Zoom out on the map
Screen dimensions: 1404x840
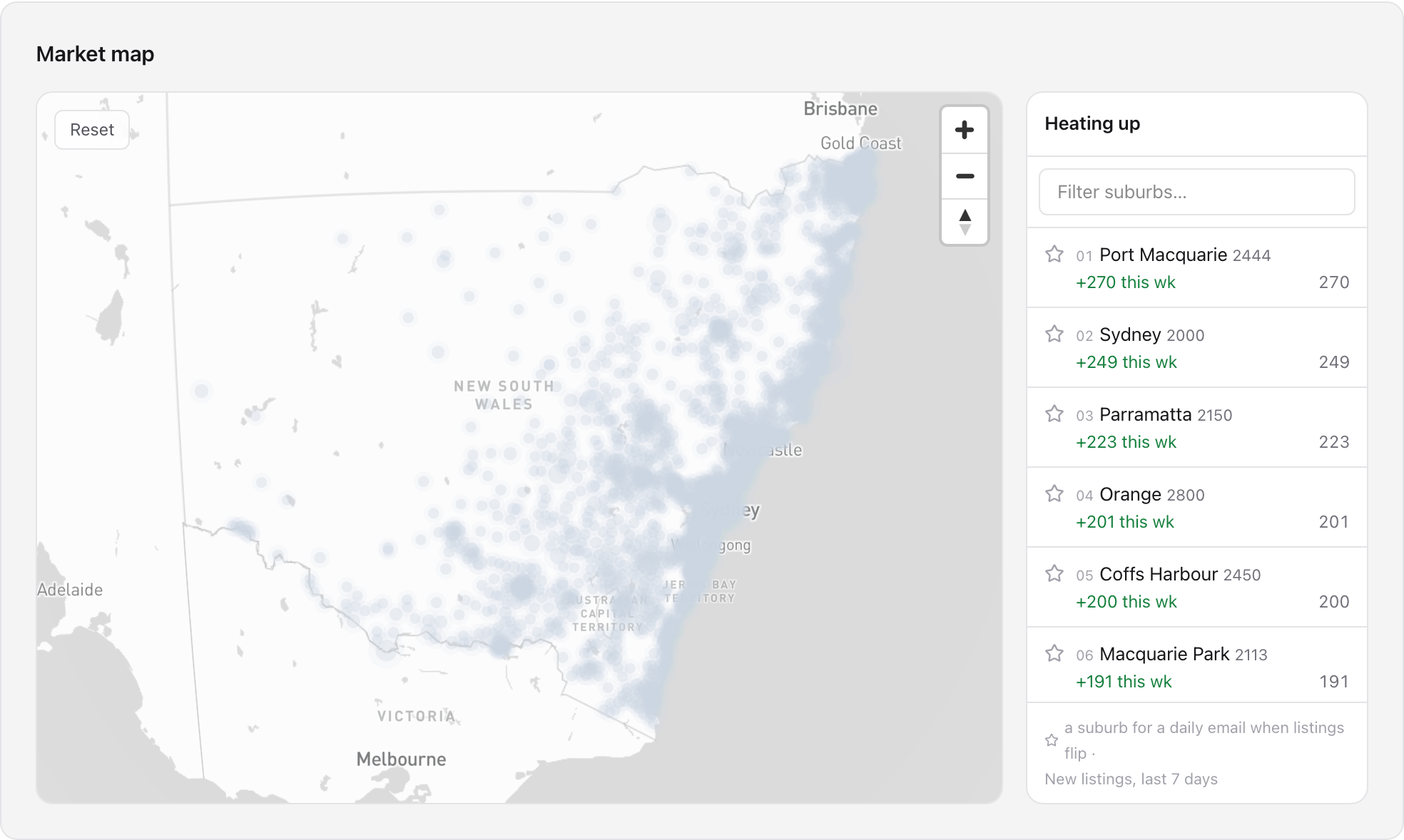pyautogui.click(x=965, y=176)
